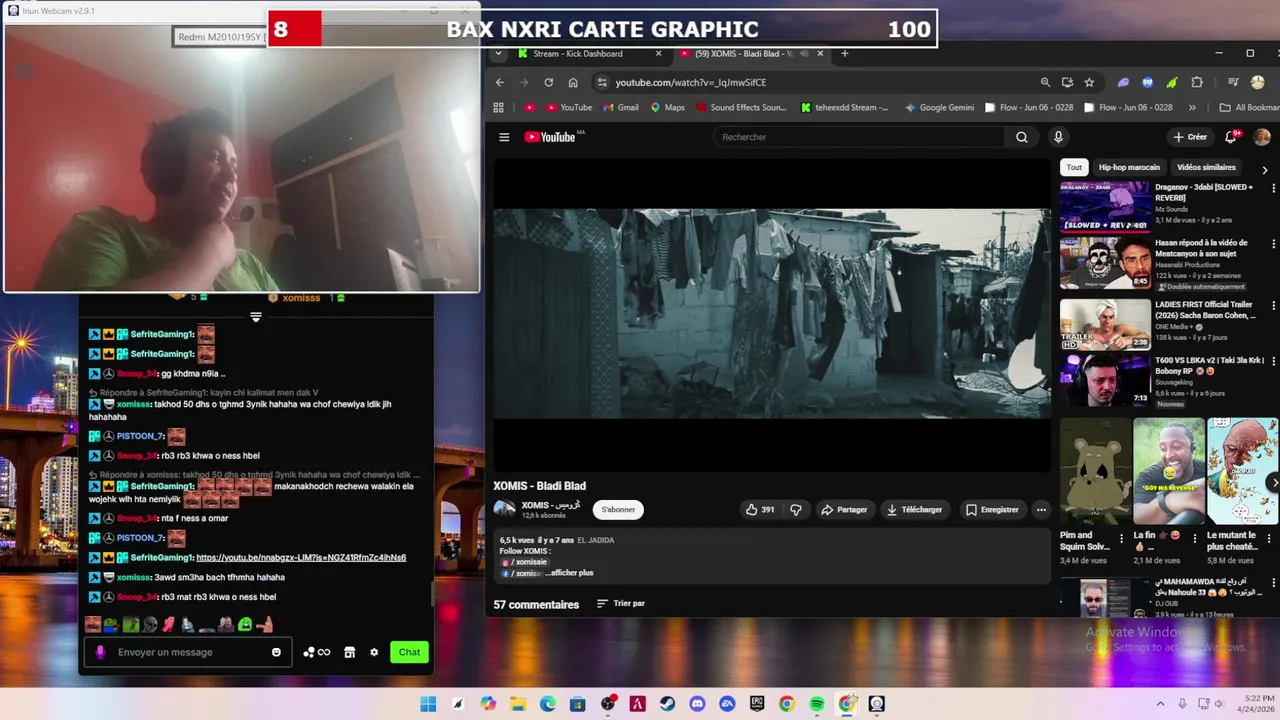Subscribe with the 'S'abonner' button

[x=618, y=510]
